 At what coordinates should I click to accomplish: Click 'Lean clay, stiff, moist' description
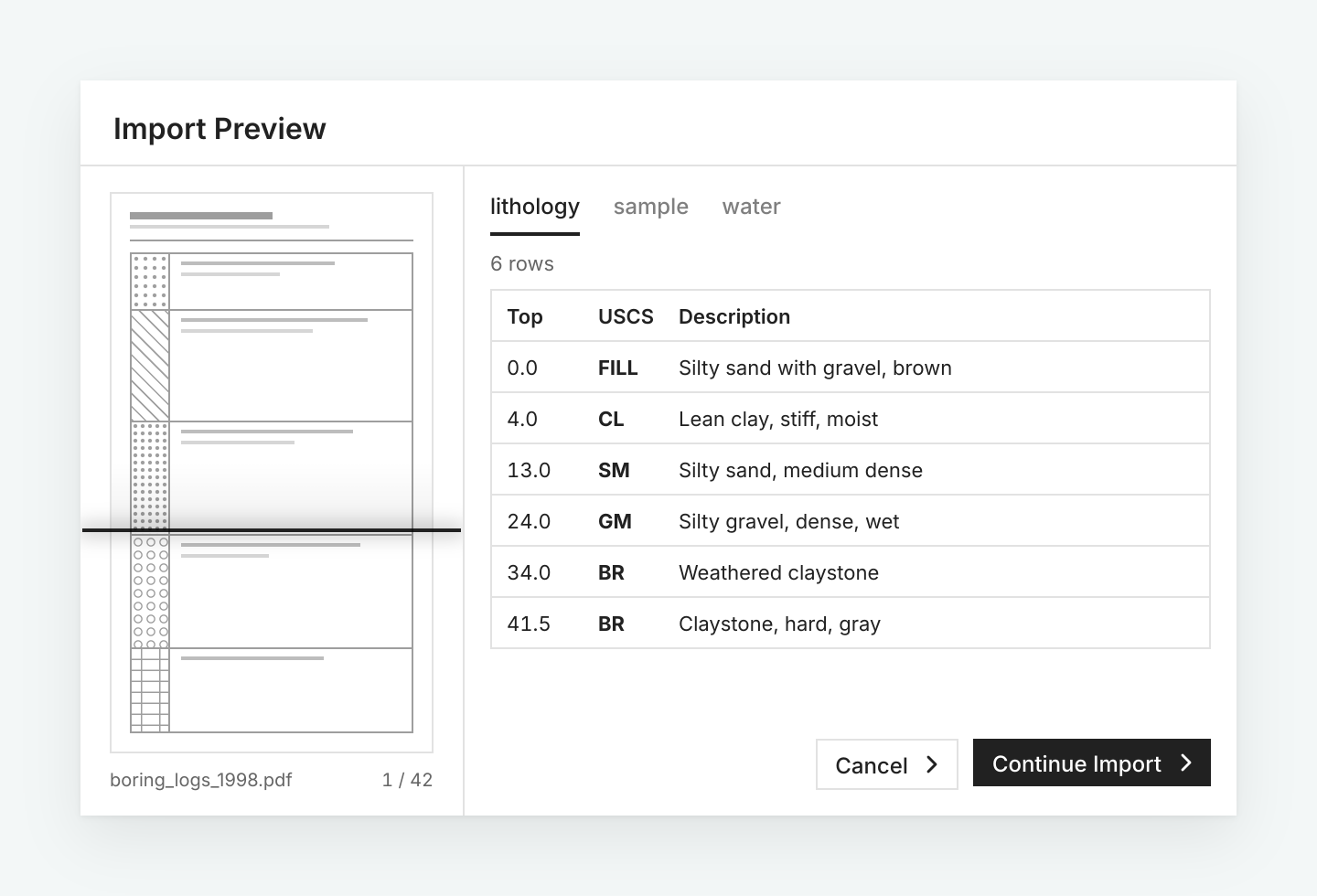point(778,419)
